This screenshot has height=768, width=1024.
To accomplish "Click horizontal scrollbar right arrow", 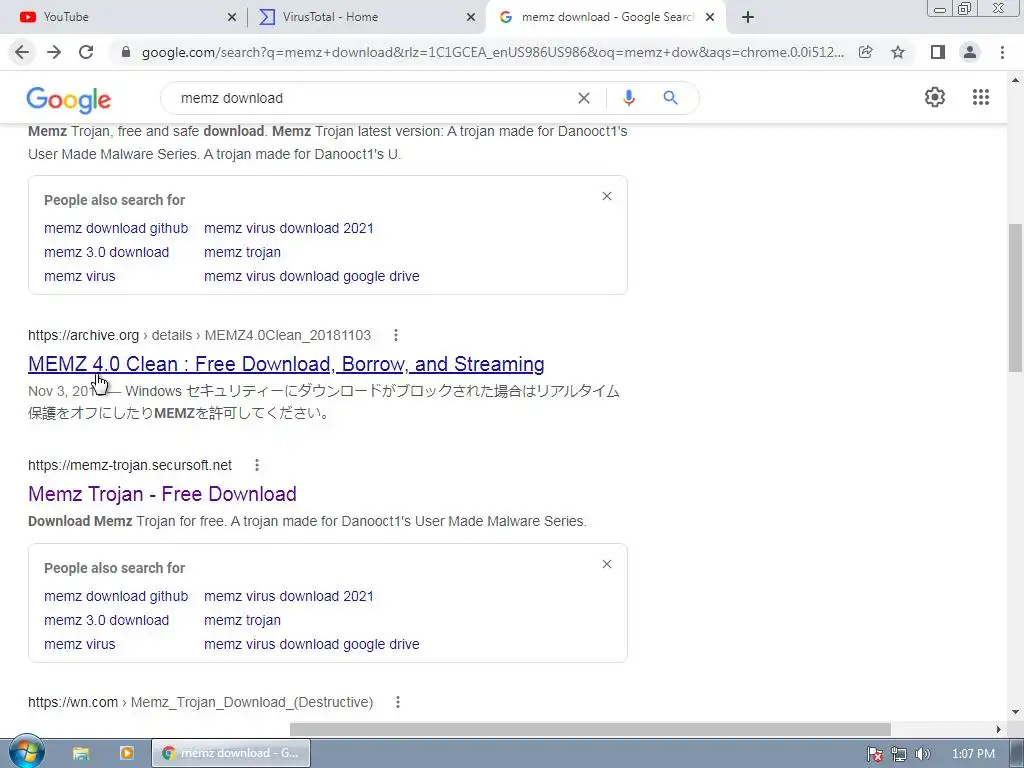I will (x=999, y=729).
